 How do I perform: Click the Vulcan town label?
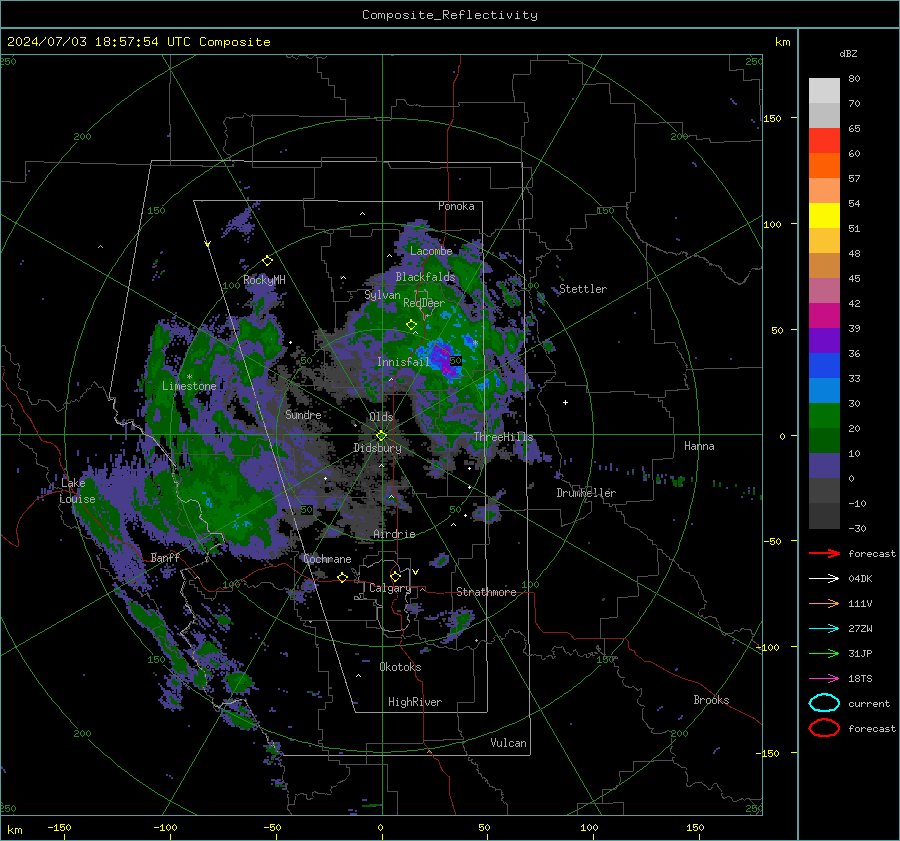(508, 743)
